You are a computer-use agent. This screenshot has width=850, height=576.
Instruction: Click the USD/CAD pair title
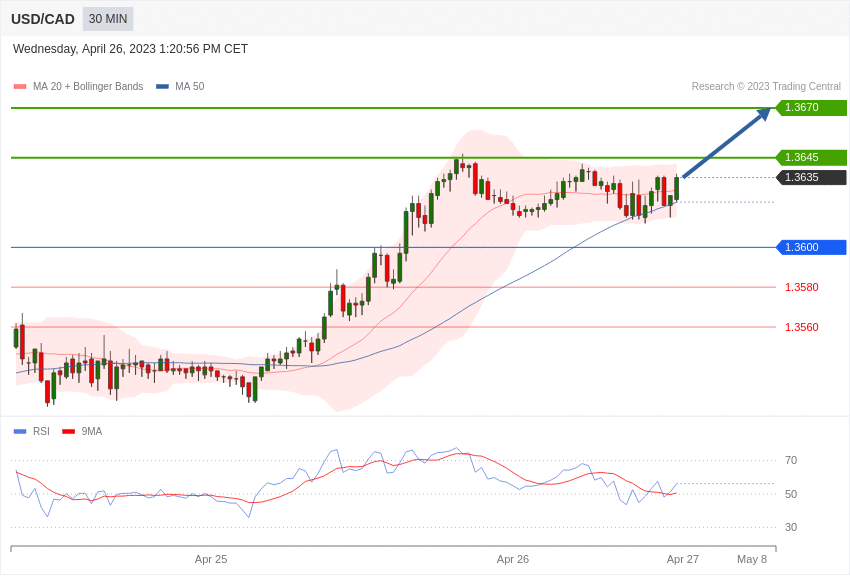43,19
